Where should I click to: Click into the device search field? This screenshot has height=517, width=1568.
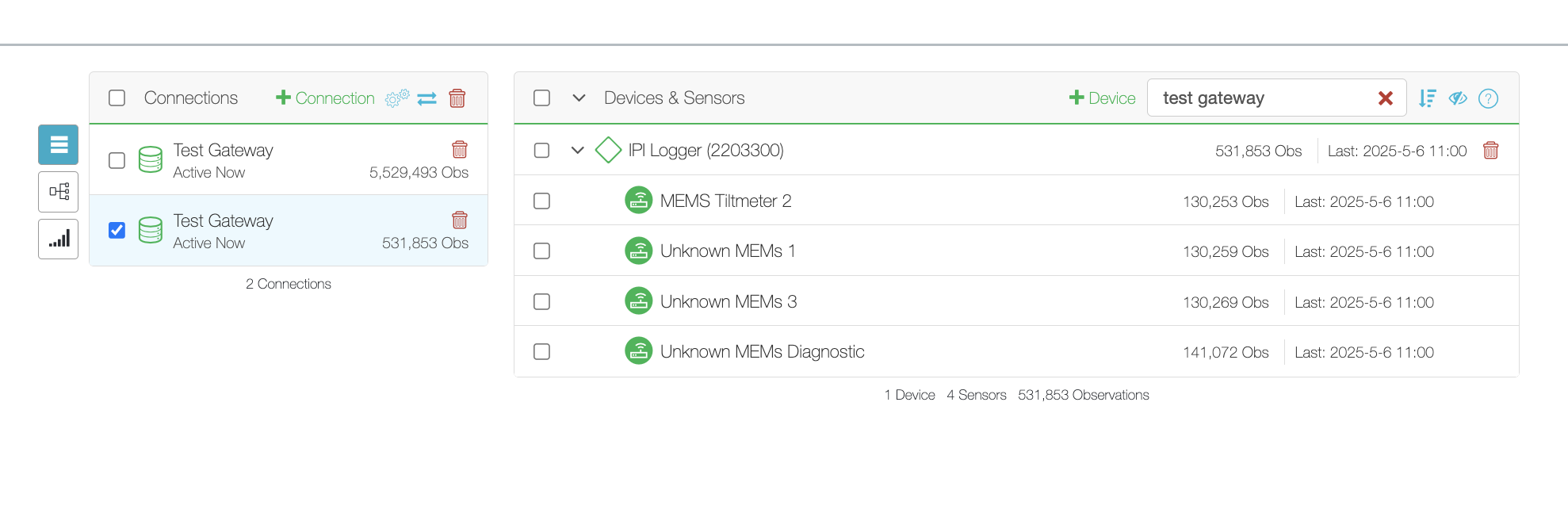1260,98
